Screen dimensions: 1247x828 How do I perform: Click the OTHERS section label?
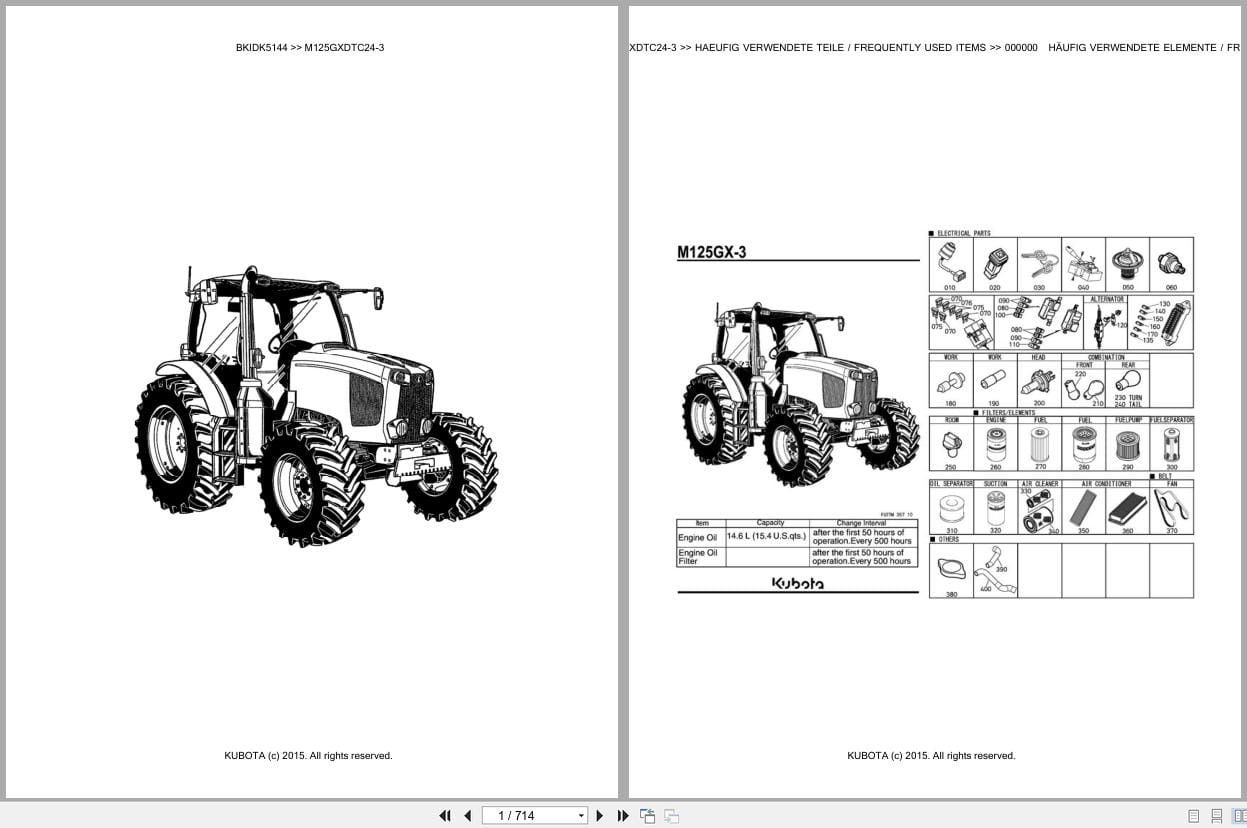click(948, 539)
